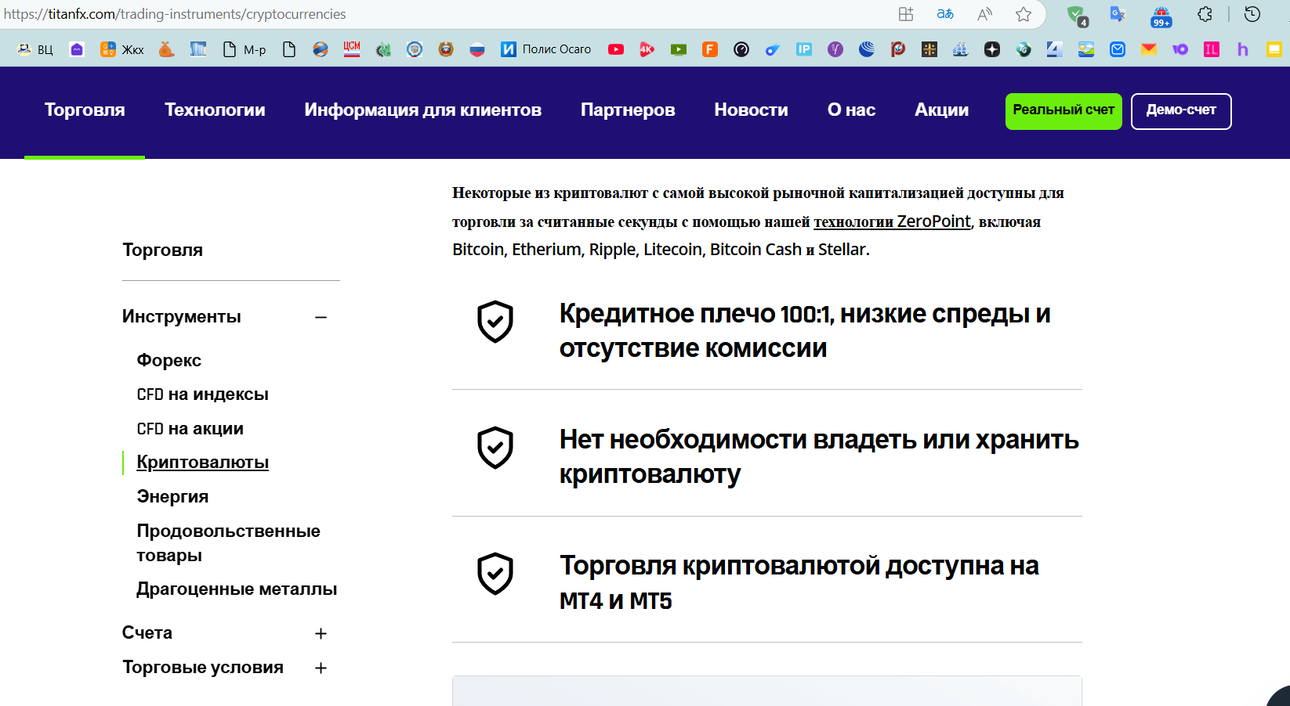Click the shield icon beside MT4 и MT5

[495, 574]
